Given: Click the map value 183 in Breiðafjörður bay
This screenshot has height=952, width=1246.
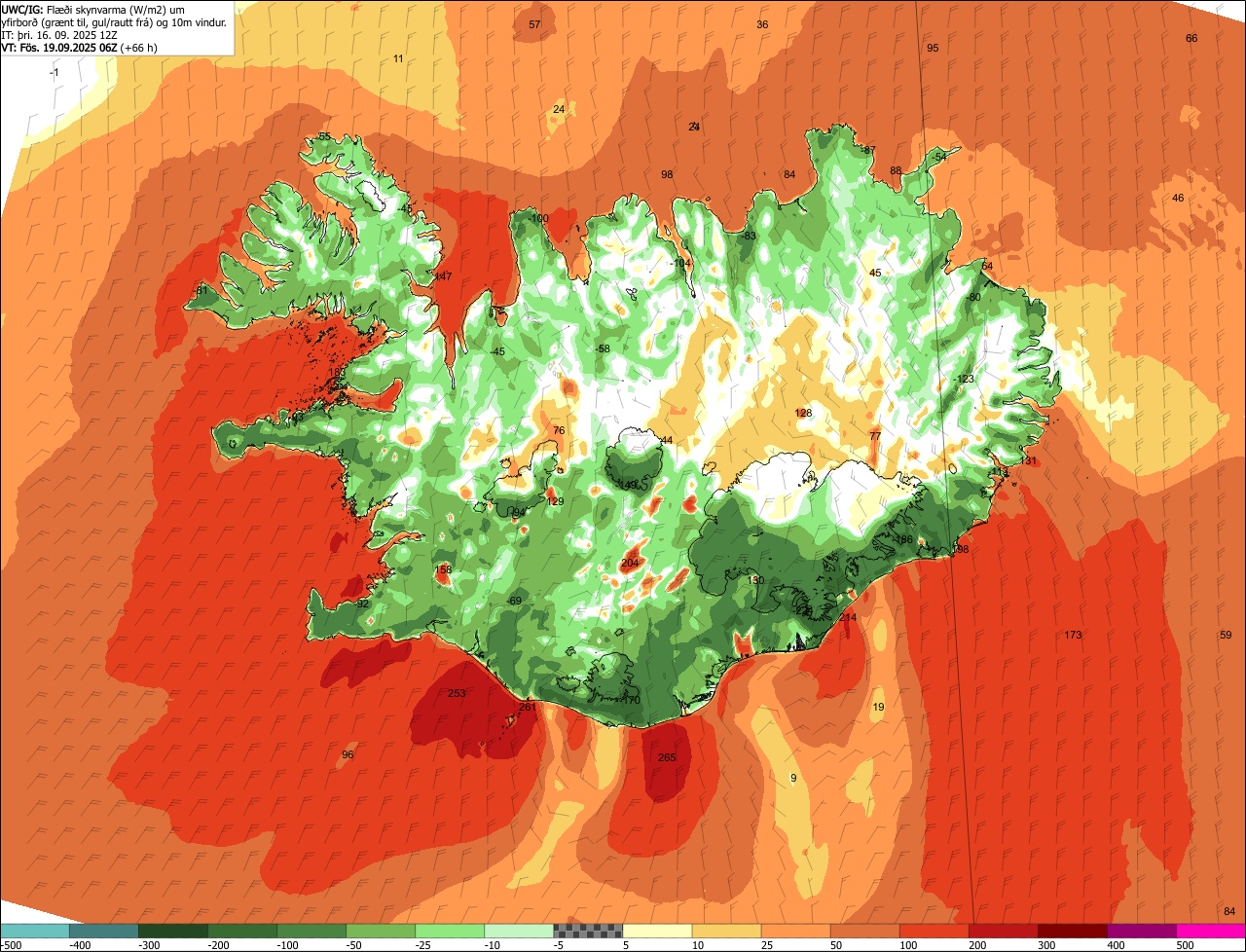Looking at the screenshot, I should [x=337, y=372].
